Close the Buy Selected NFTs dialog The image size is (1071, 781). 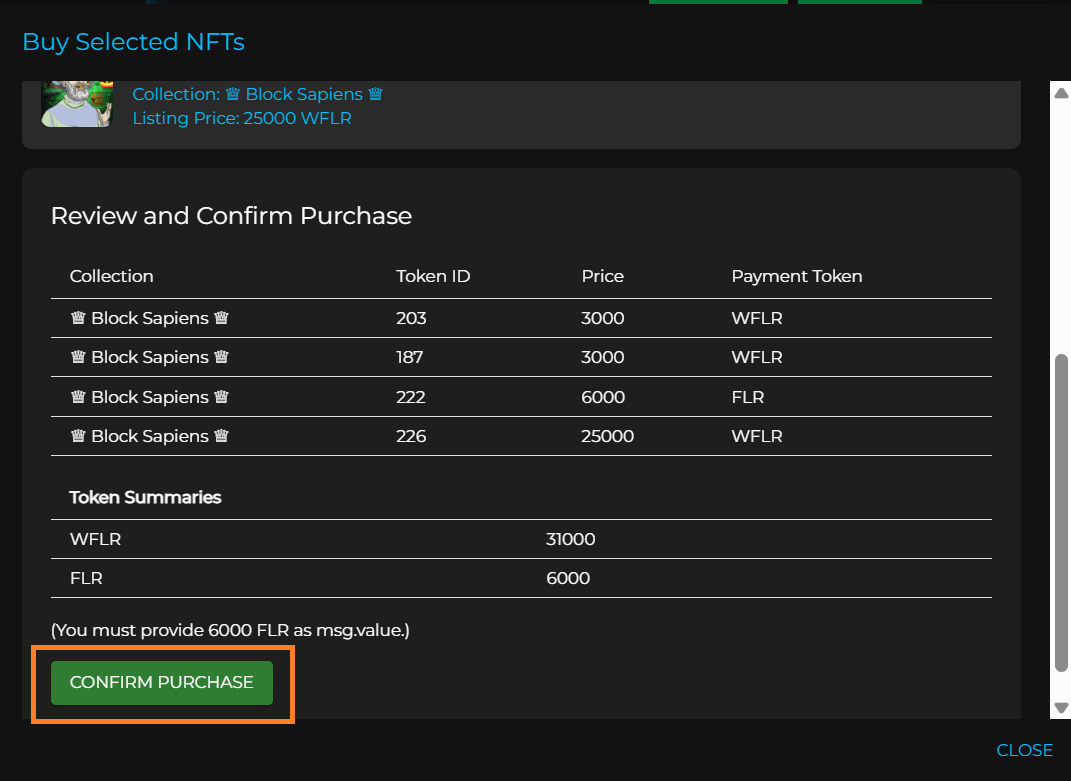1024,750
